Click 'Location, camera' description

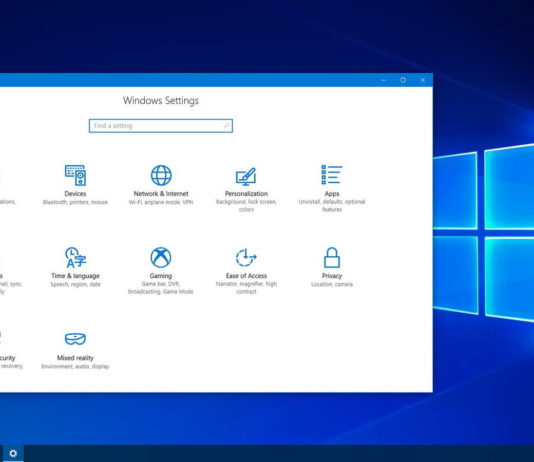pyautogui.click(x=332, y=284)
